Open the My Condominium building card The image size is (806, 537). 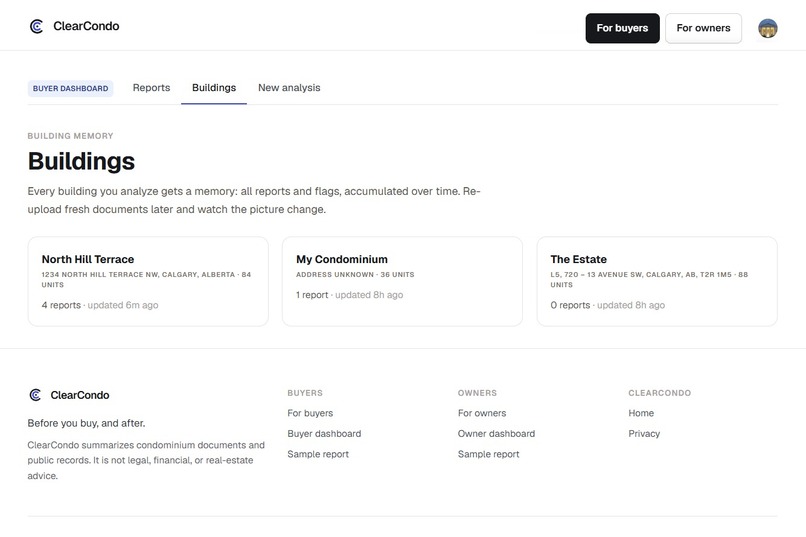(402, 281)
